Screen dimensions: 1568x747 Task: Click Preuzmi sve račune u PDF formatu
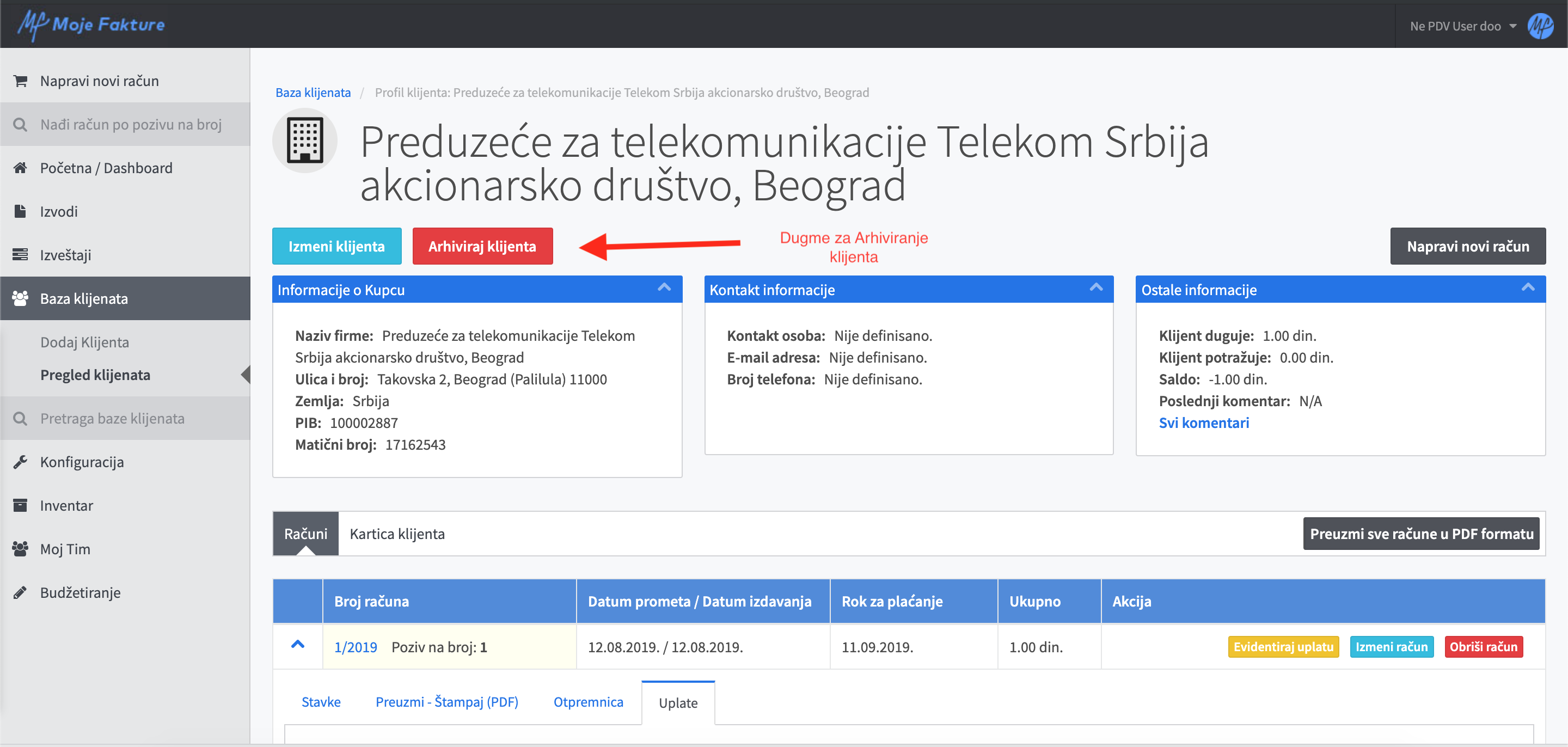[x=1420, y=534]
